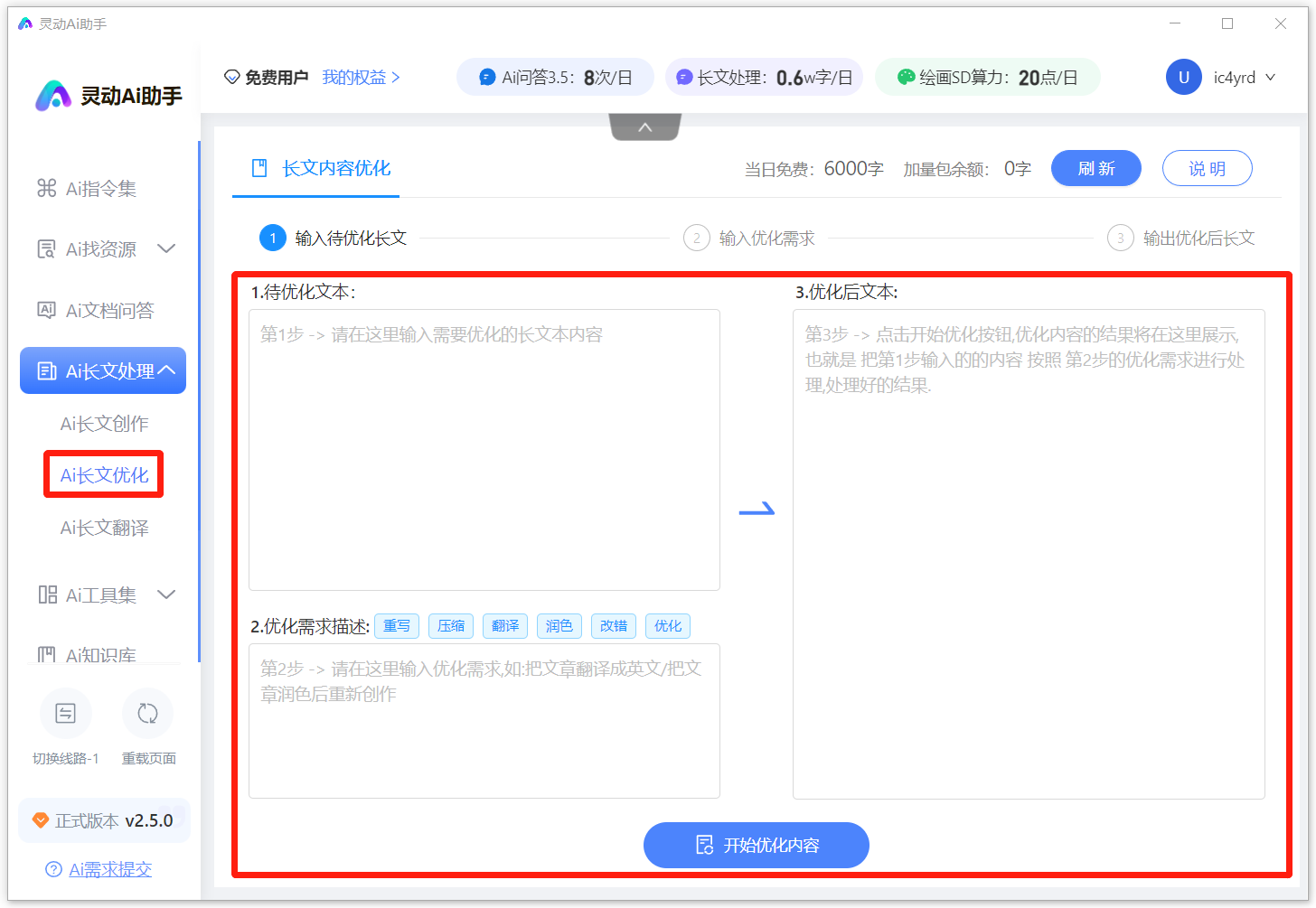Choose the 润色 quick tag

559,626
